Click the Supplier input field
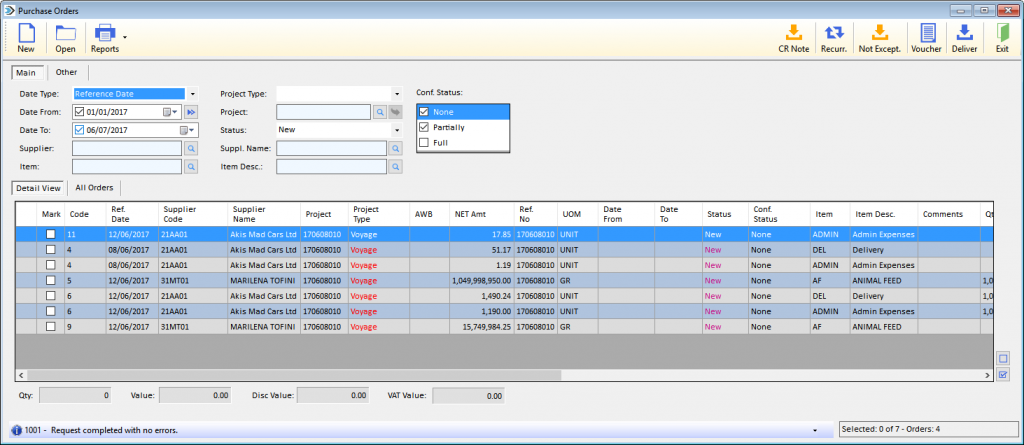The width and height of the screenshot is (1024, 445). (127, 149)
